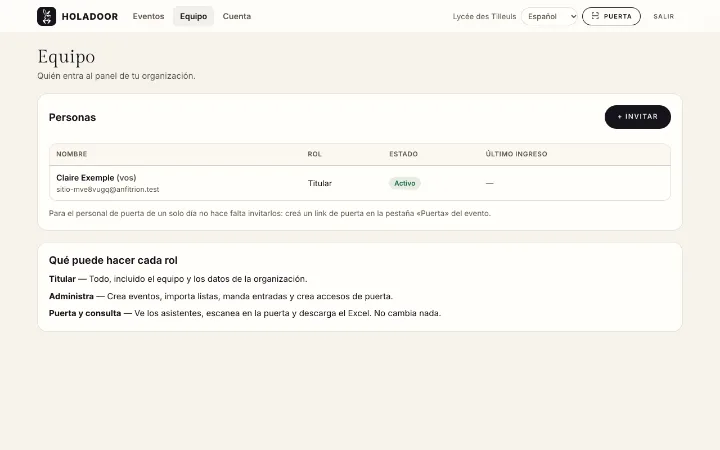Image resolution: width=720 pixels, height=450 pixels.
Task: Click the Nombre column header
Action: (72, 154)
